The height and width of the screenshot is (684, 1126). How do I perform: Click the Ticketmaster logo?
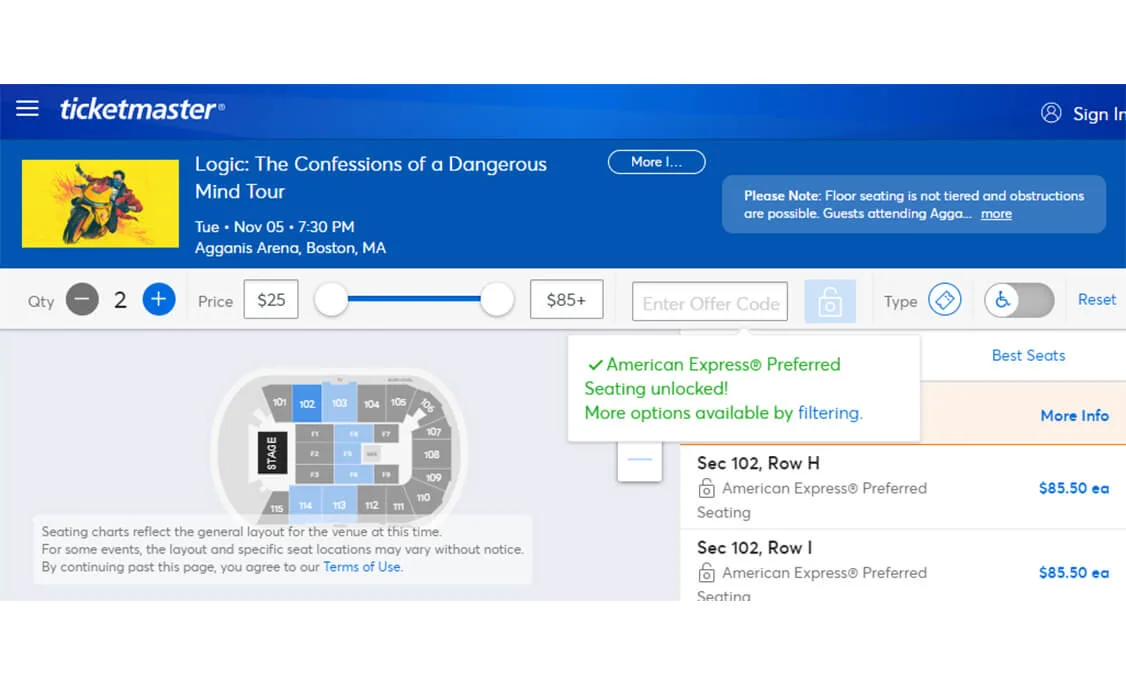coord(142,109)
